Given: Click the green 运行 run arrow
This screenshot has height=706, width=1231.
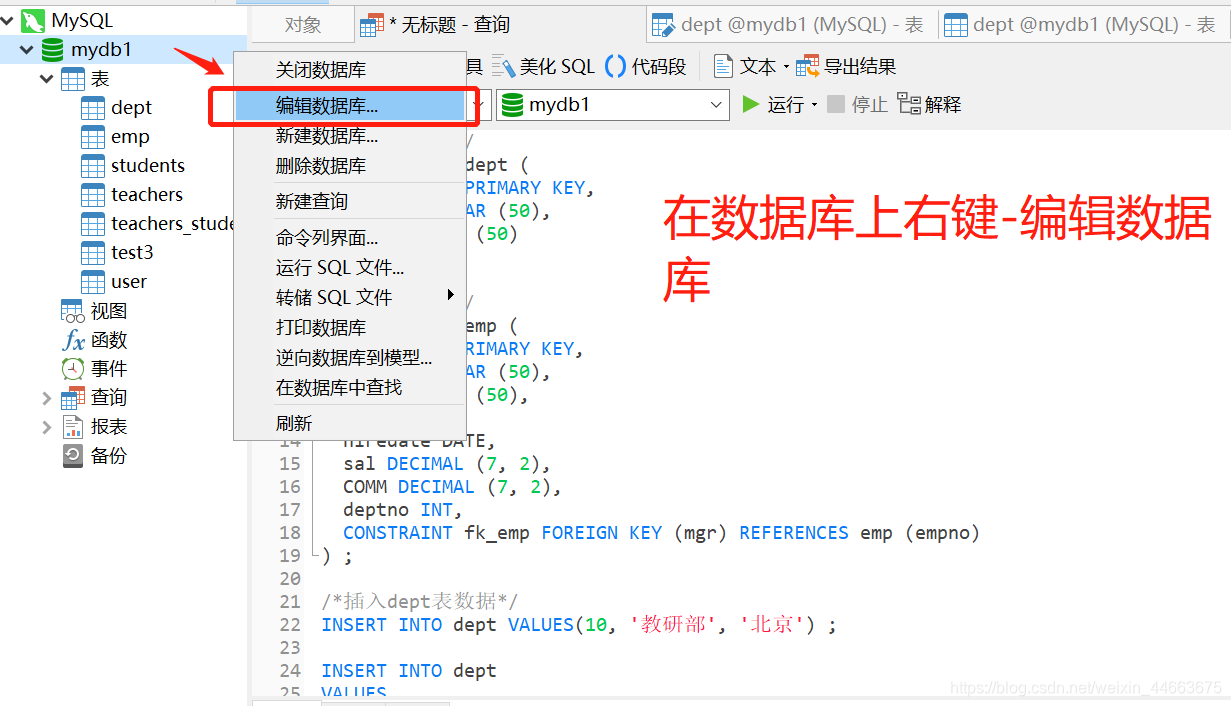Looking at the screenshot, I should point(751,104).
